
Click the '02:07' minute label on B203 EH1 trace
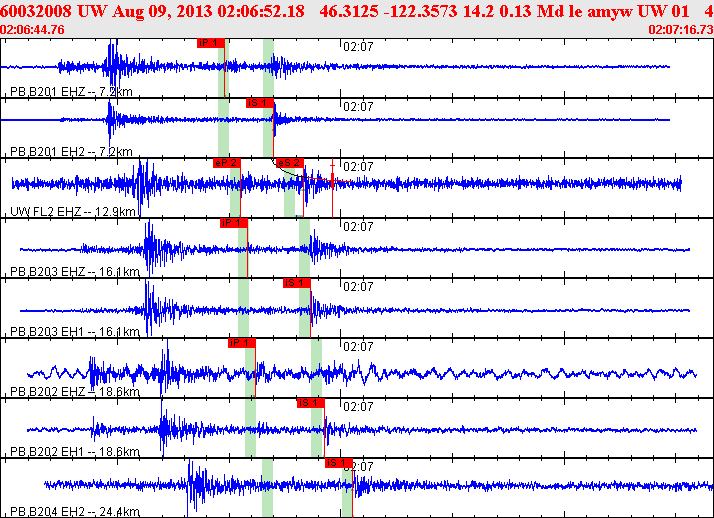[x=358, y=287]
